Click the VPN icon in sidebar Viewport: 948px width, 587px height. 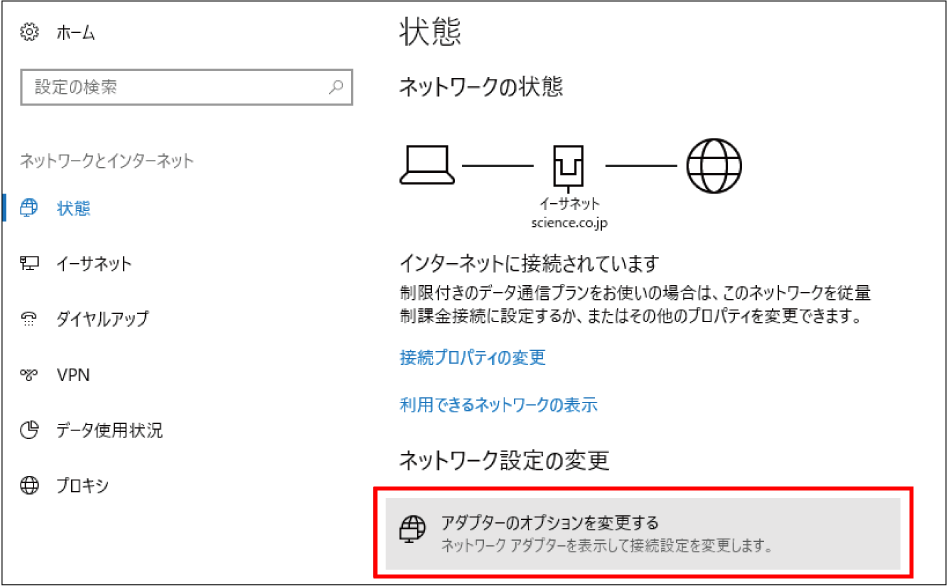(x=31, y=375)
